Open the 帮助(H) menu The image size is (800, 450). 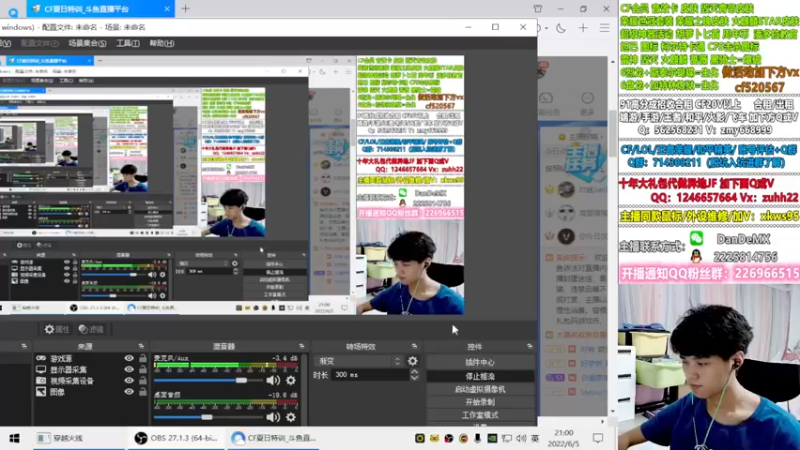coord(162,43)
